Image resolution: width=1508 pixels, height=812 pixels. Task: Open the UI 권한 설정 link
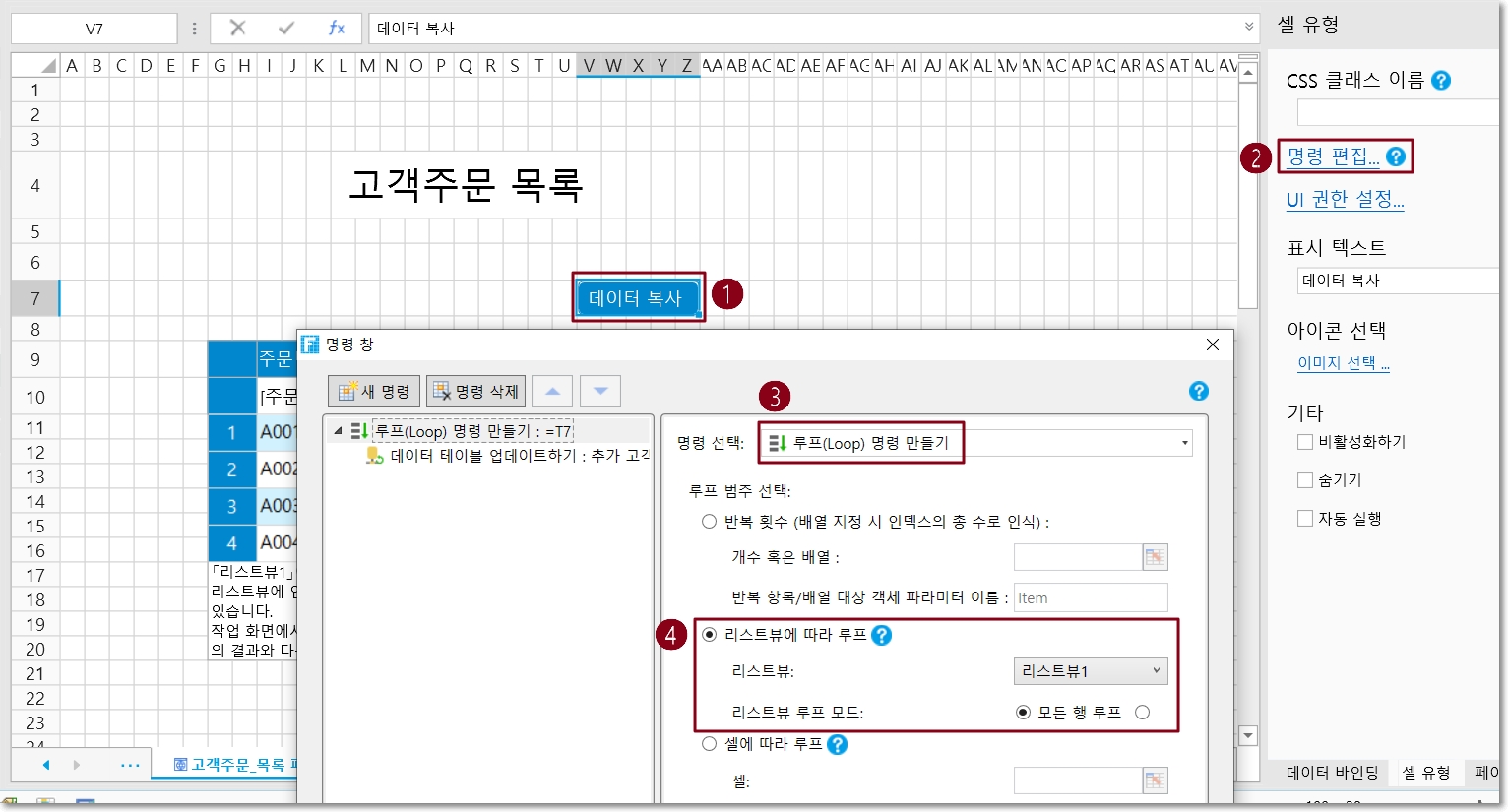[x=1345, y=200]
